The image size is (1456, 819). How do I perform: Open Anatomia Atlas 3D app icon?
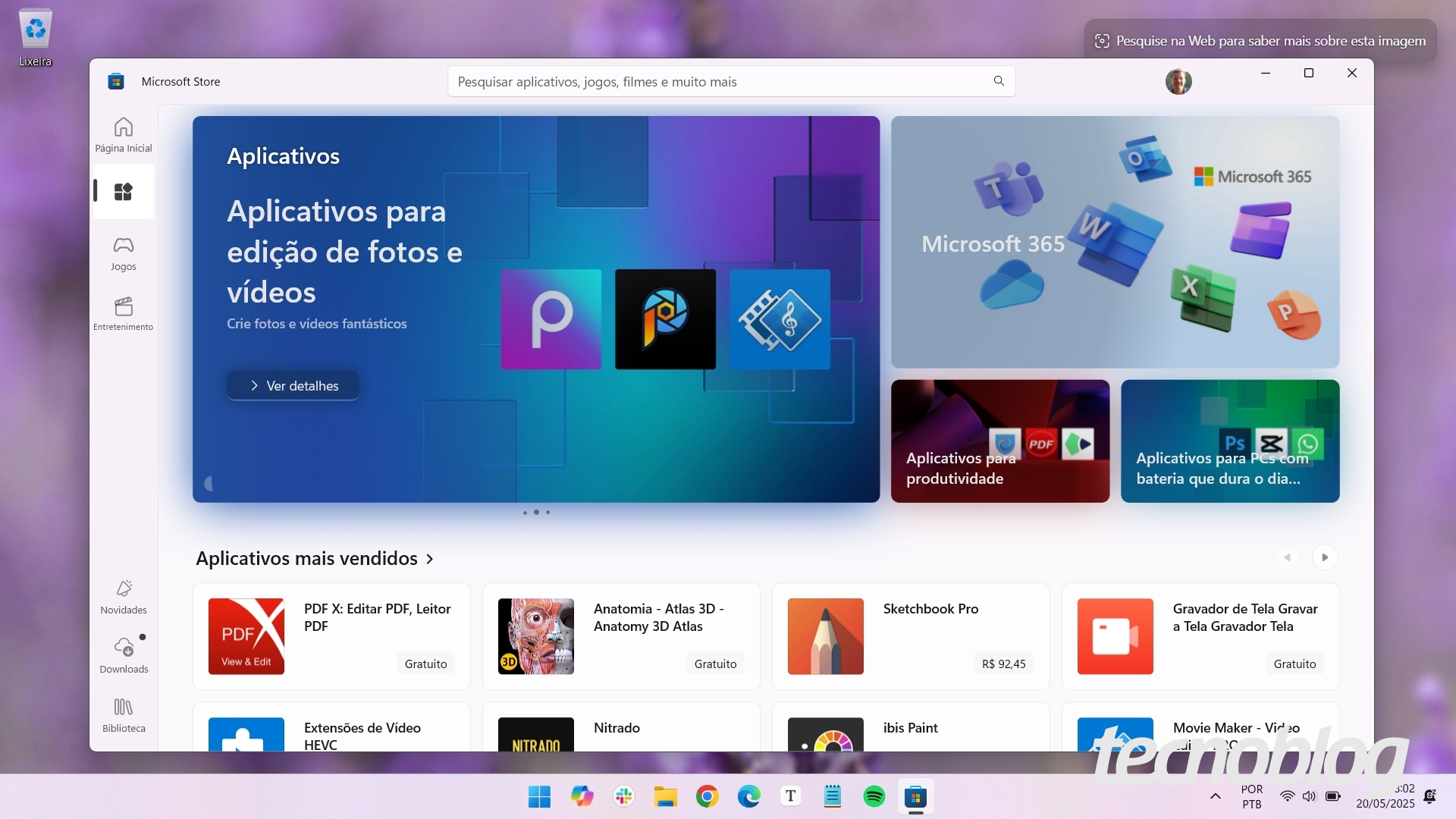point(536,636)
